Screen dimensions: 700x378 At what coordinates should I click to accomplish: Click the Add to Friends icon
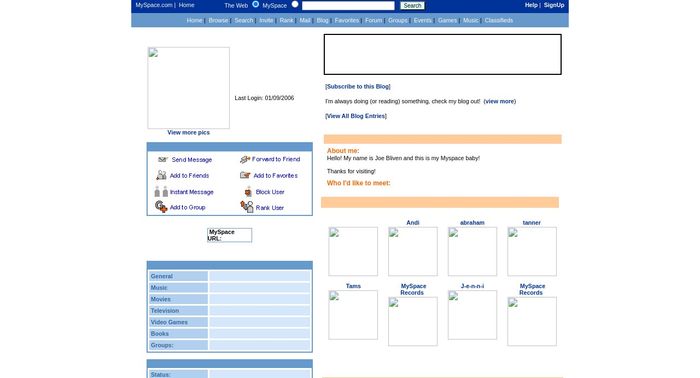coord(161,175)
